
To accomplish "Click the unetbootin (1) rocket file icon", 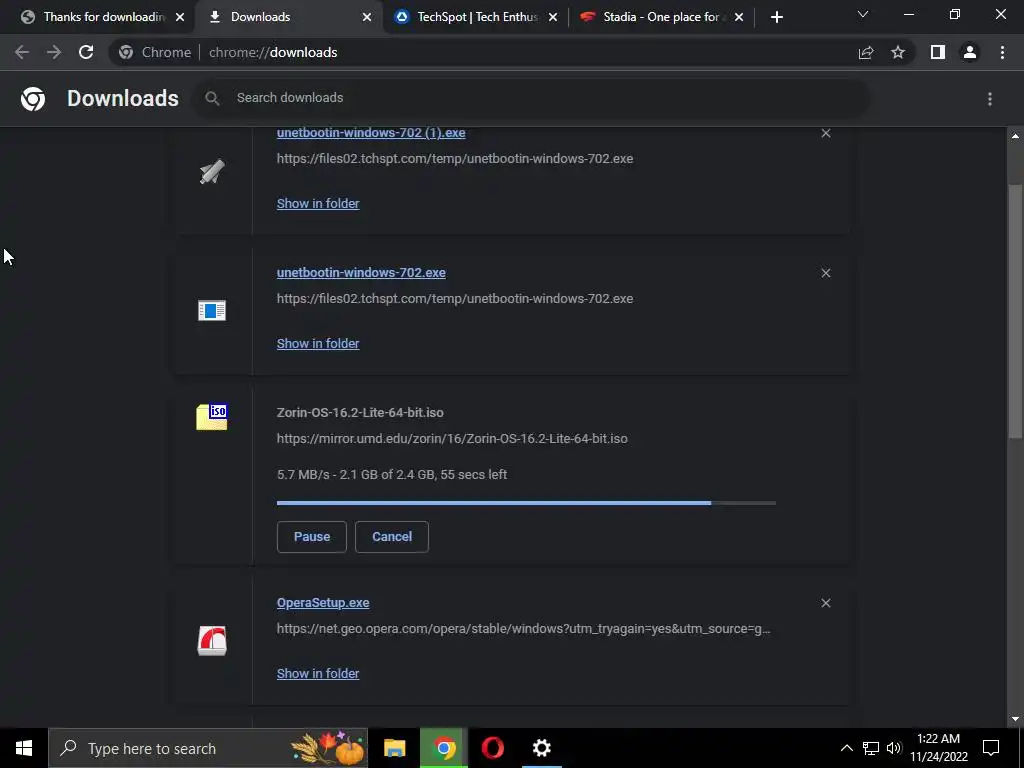I will [212, 171].
